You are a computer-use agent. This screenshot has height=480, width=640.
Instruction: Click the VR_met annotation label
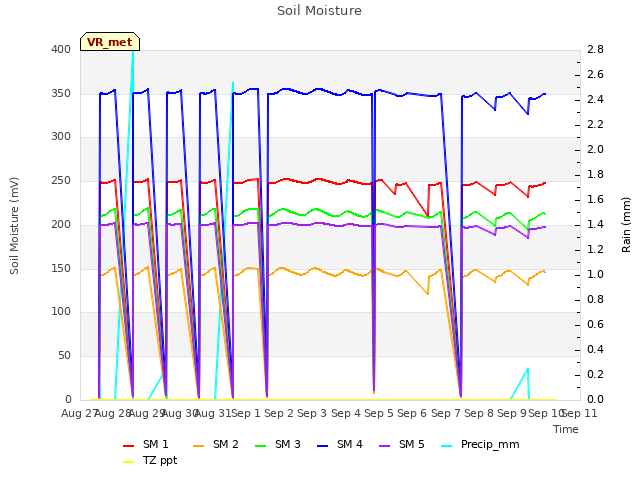pyautogui.click(x=110, y=42)
